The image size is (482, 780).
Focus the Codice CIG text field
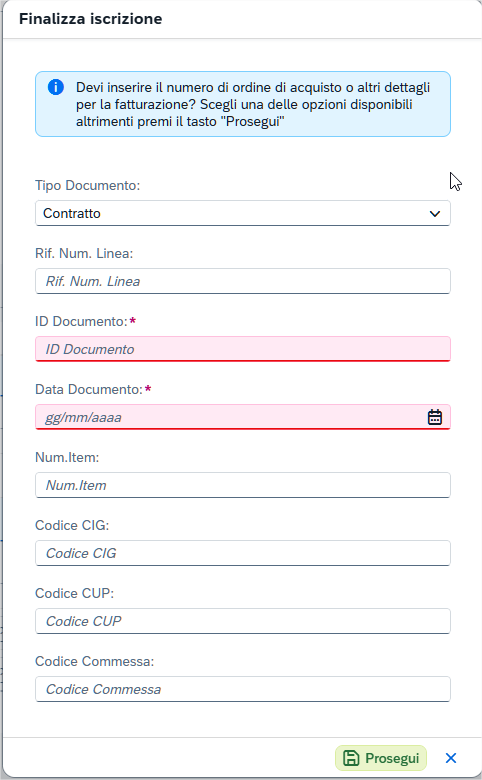coord(243,553)
